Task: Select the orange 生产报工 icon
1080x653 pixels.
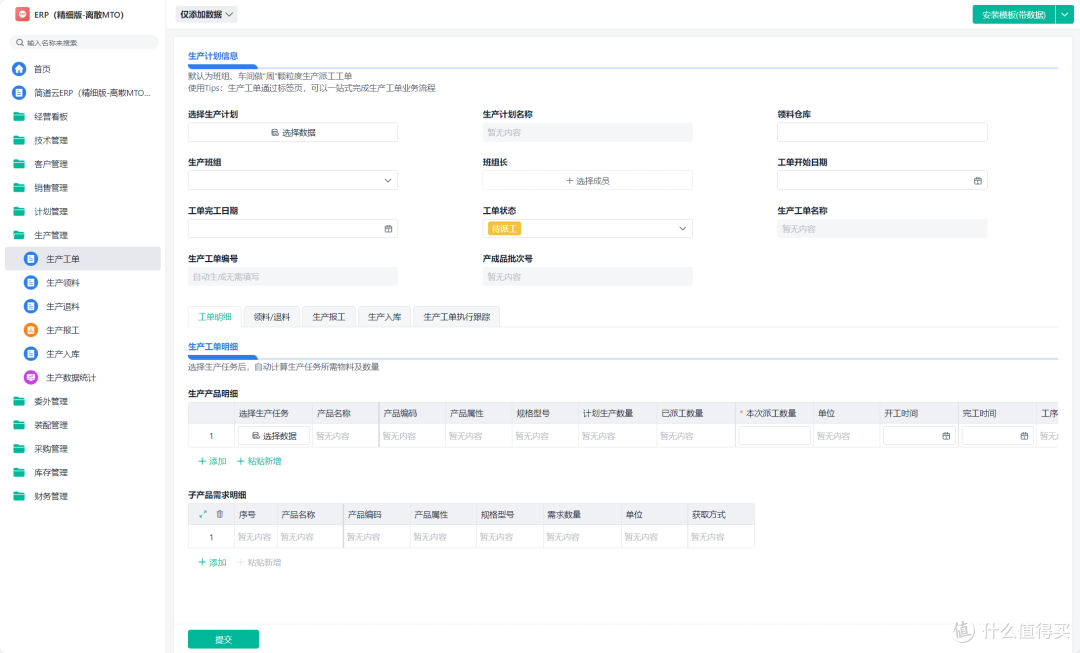Action: (31, 330)
